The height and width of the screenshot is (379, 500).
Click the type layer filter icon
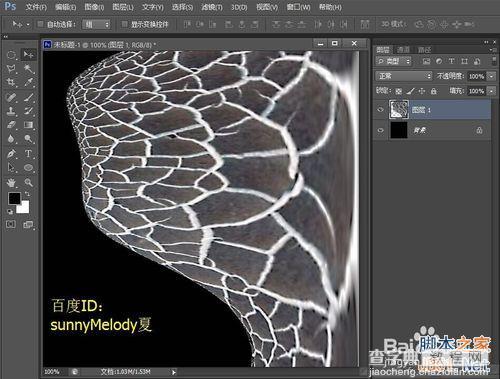[452, 61]
